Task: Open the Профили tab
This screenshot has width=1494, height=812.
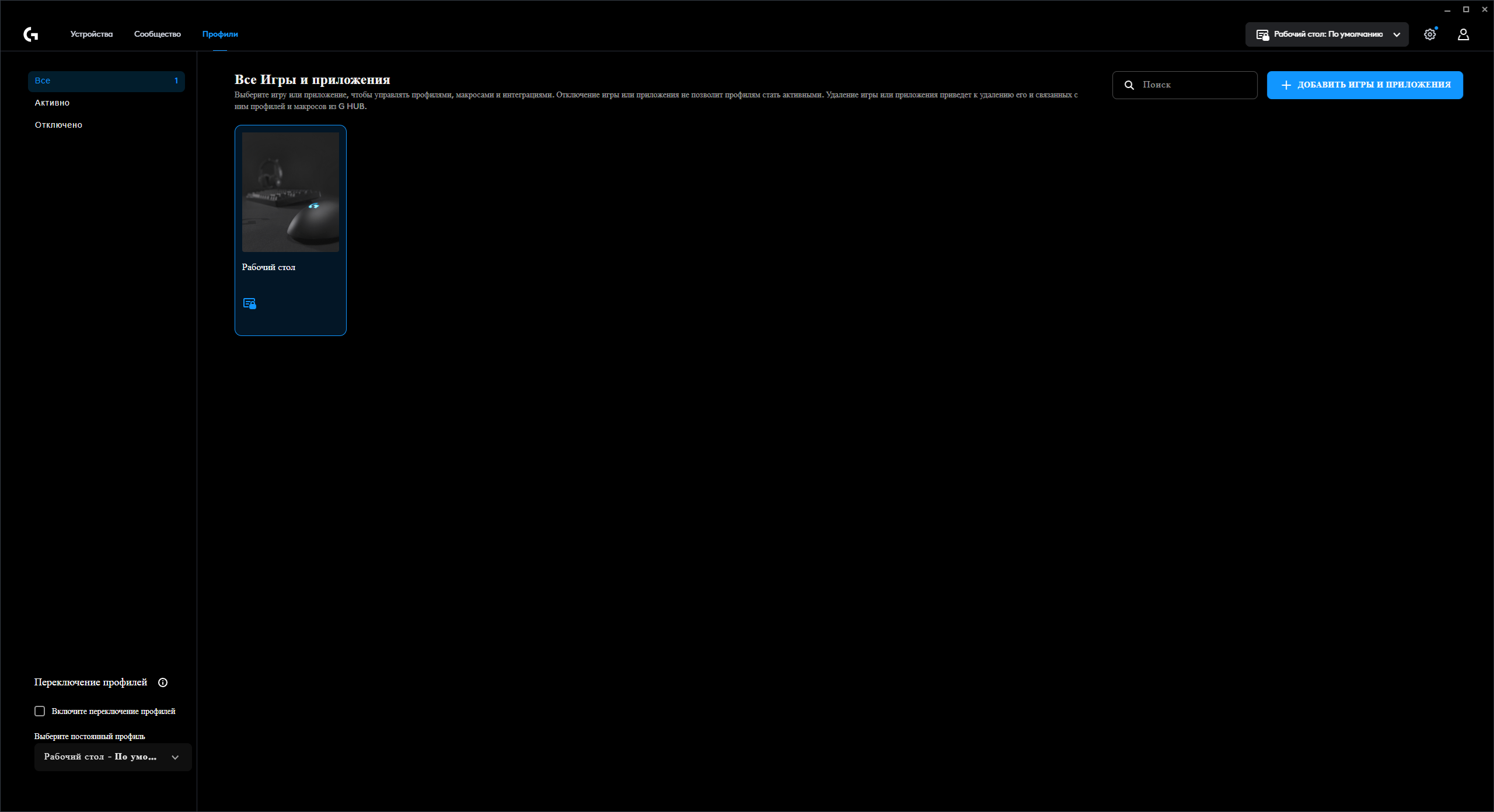Action: click(x=220, y=34)
